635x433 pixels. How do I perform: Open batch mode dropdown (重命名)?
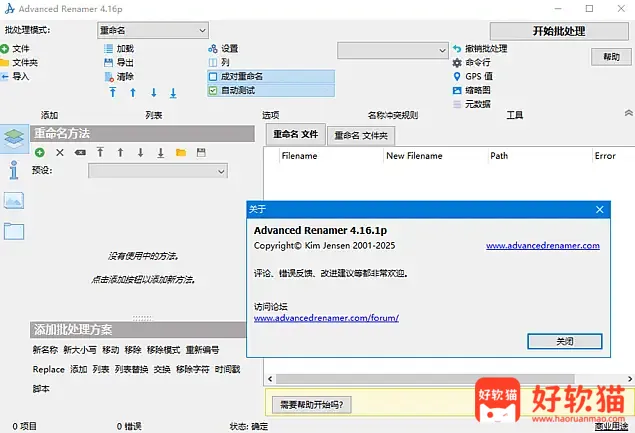[x=153, y=30]
